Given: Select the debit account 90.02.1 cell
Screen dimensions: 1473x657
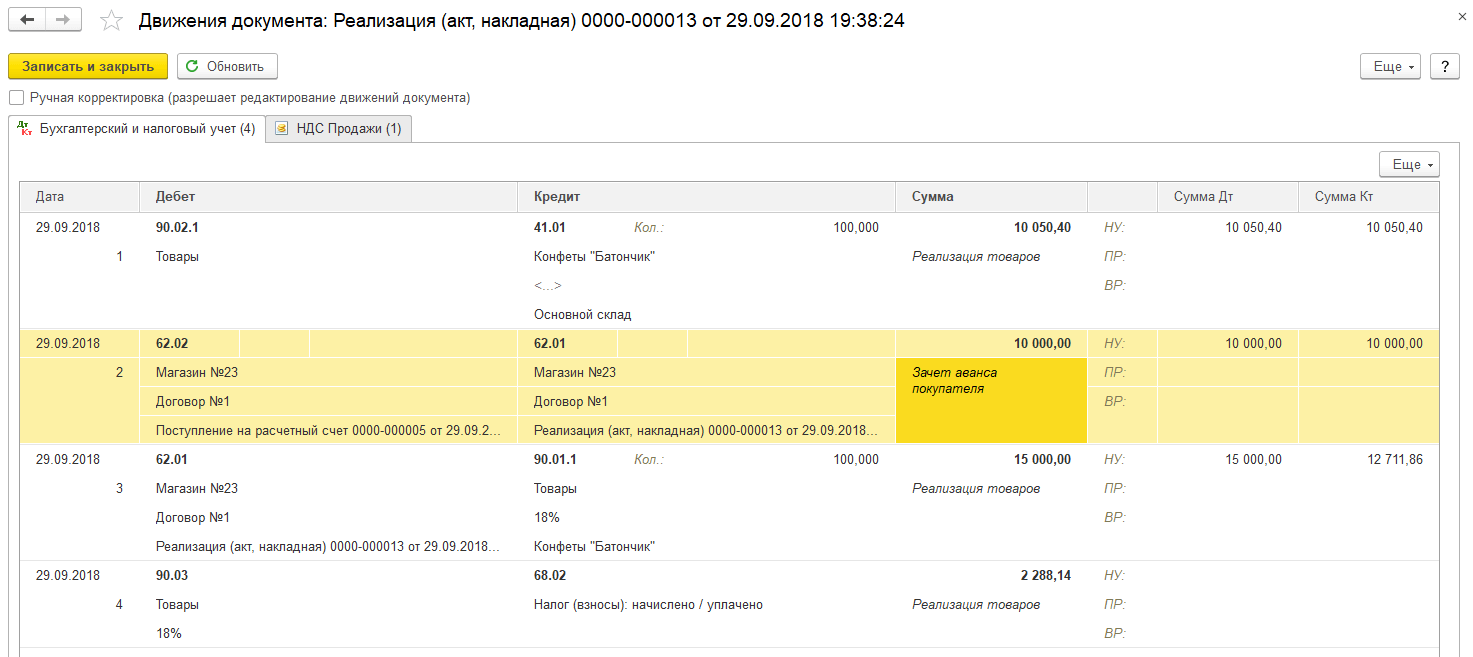Looking at the screenshot, I should coord(178,228).
